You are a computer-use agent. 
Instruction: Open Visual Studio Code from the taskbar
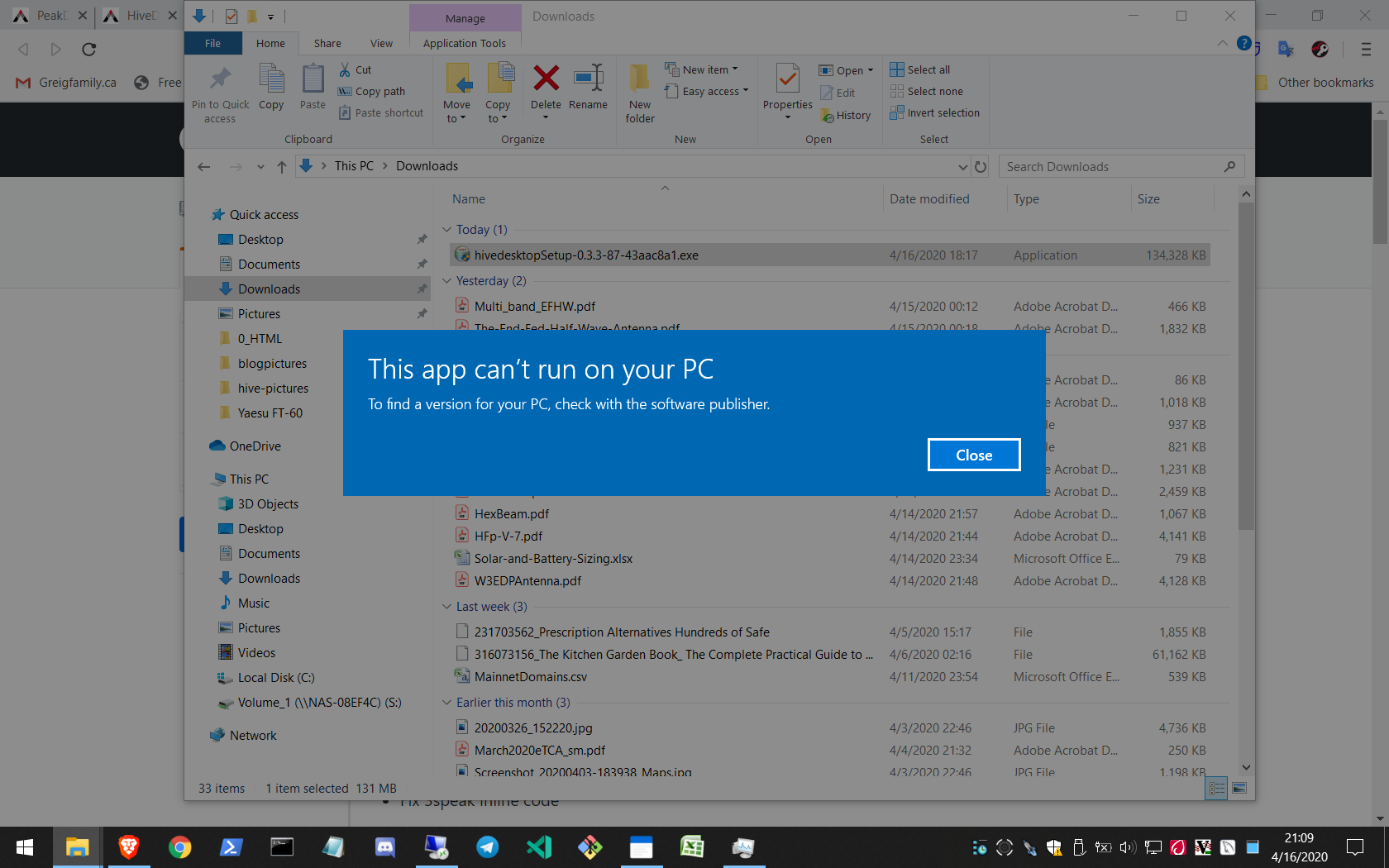pos(538,847)
